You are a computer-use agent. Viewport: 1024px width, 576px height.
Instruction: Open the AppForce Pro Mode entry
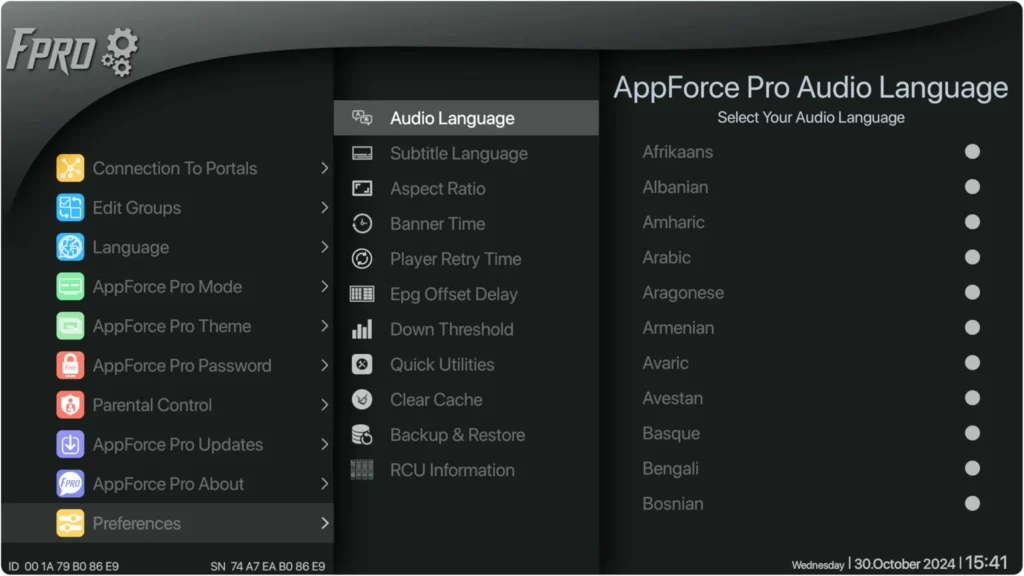tap(167, 287)
